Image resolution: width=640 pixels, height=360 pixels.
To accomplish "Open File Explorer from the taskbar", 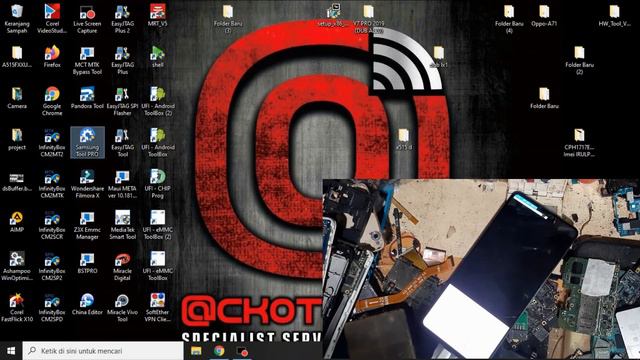I will [196, 351].
